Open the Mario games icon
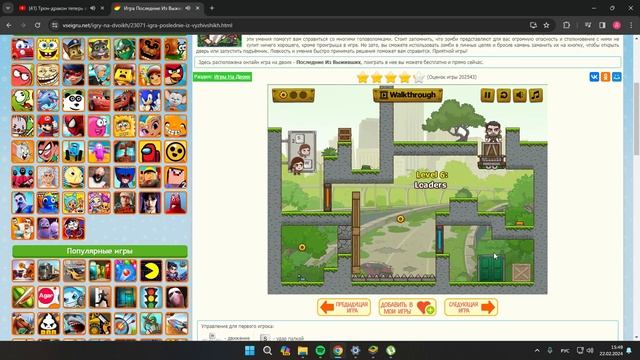This screenshot has height=360, width=640. click(48, 126)
